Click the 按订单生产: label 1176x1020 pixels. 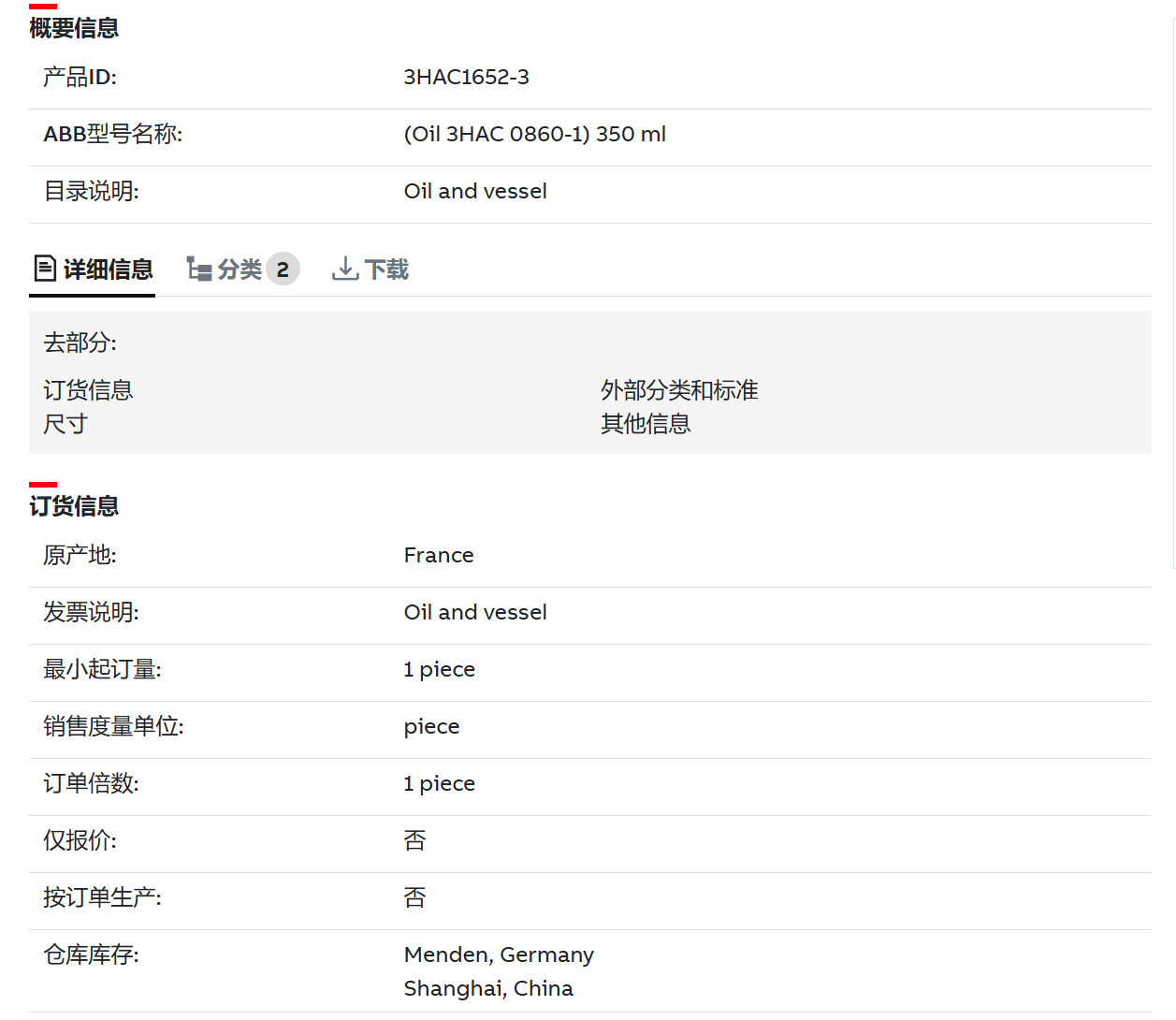click(x=102, y=897)
